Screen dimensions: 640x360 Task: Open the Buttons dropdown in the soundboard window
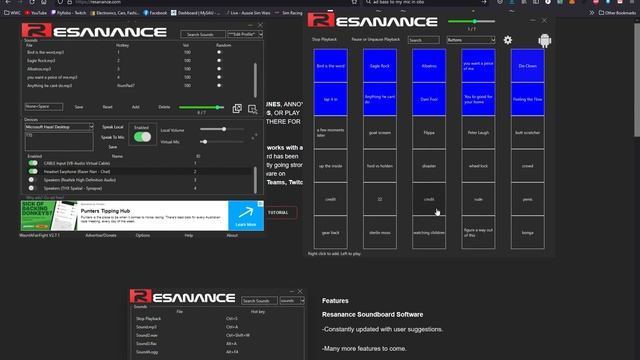coord(471,40)
